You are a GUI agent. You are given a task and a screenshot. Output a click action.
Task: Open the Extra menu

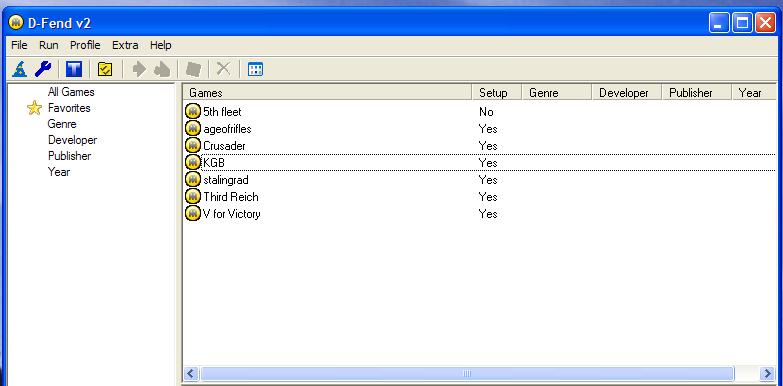pos(125,45)
